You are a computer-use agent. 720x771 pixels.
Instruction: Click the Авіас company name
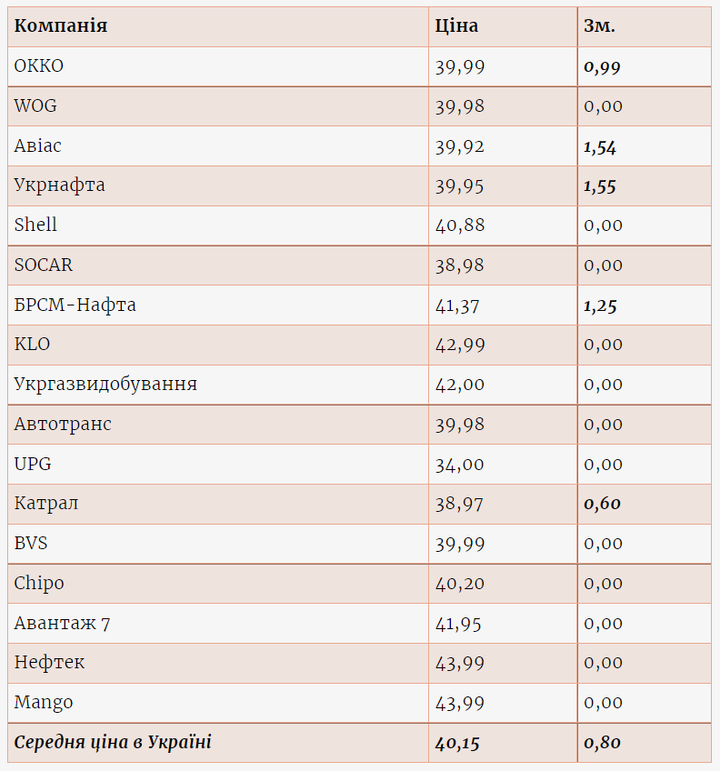38,146
